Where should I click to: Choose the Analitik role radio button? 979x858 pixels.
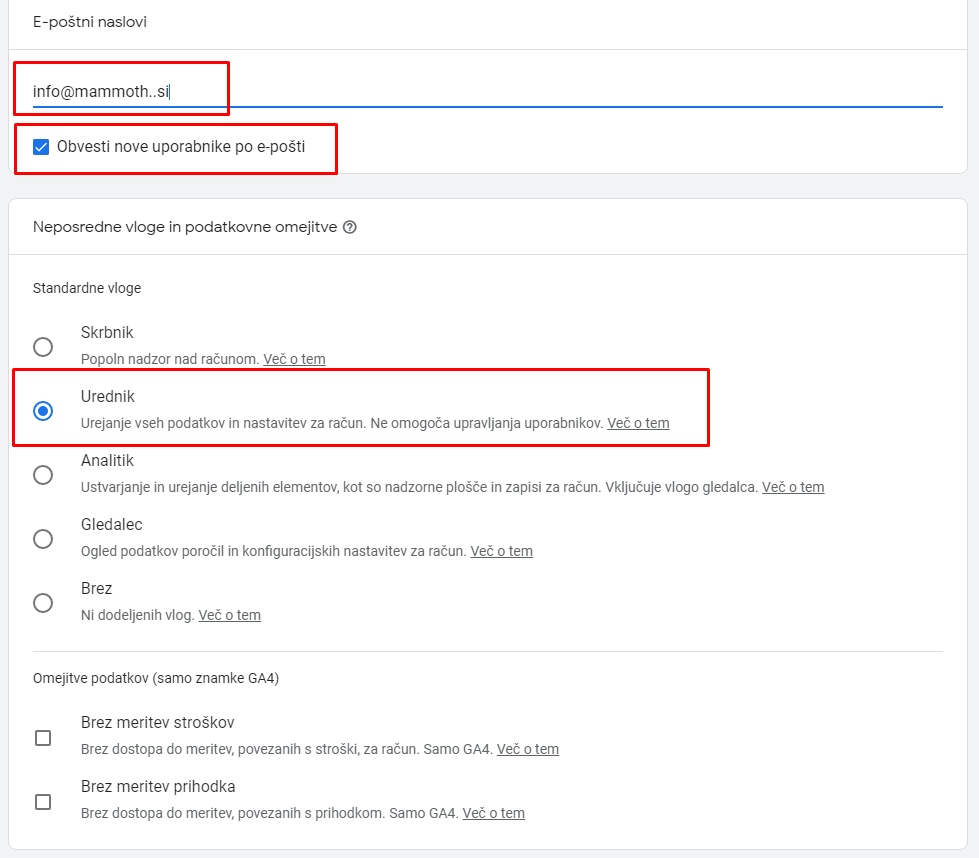pyautogui.click(x=43, y=475)
